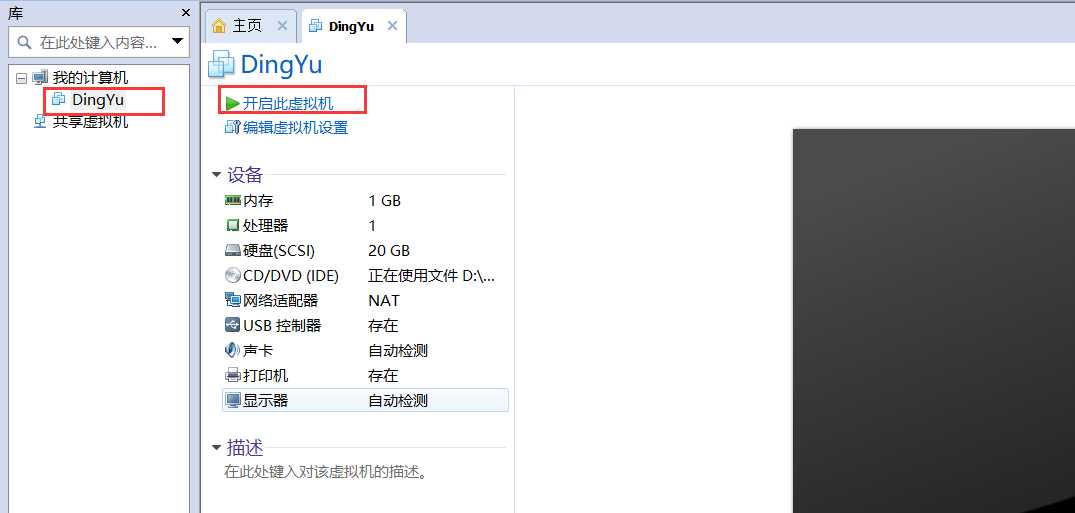Click the home icon on 主页 tab
The height and width of the screenshot is (513, 1075).
click(219, 26)
